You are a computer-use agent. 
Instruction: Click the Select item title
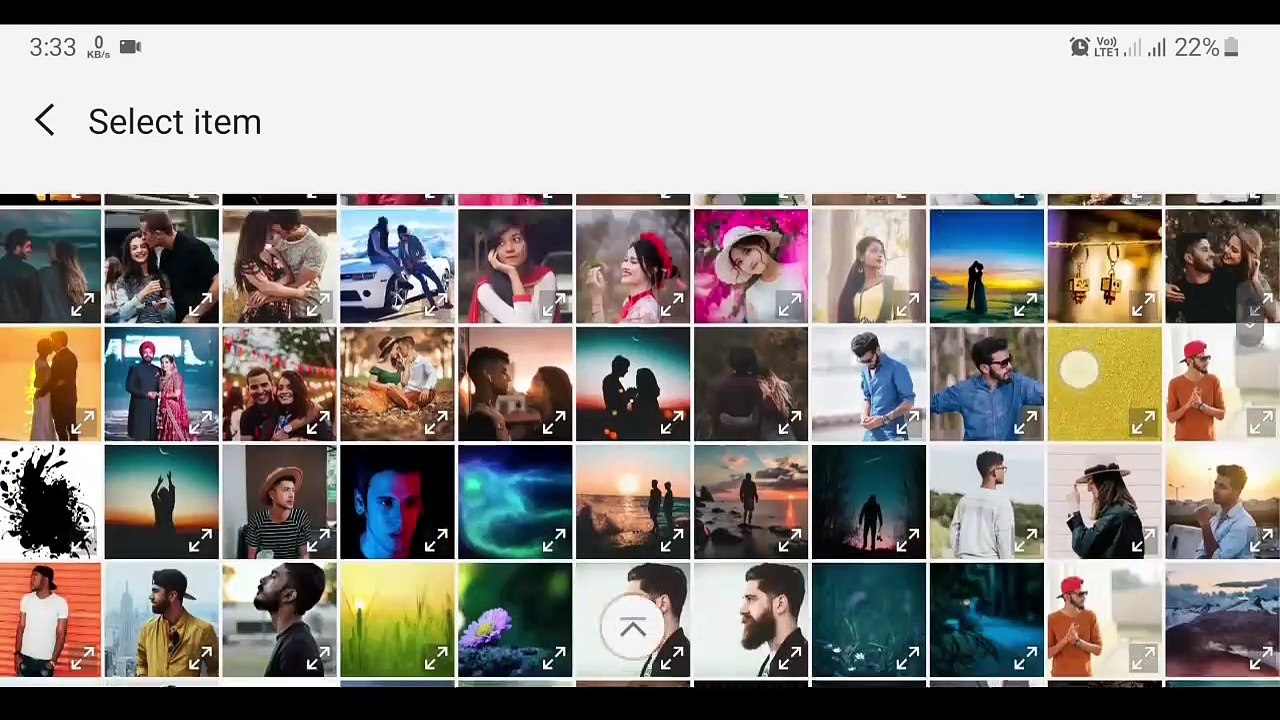pos(175,121)
